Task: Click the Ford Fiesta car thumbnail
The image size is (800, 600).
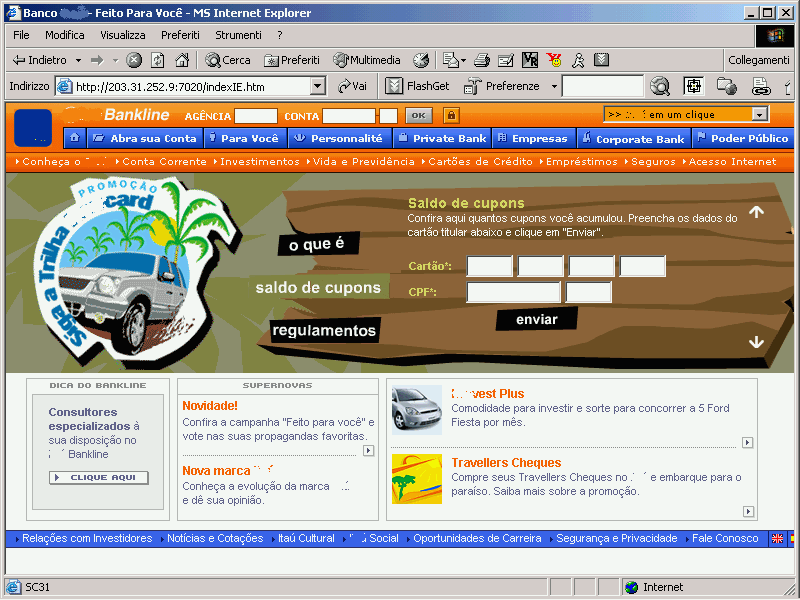Action: coord(416,410)
